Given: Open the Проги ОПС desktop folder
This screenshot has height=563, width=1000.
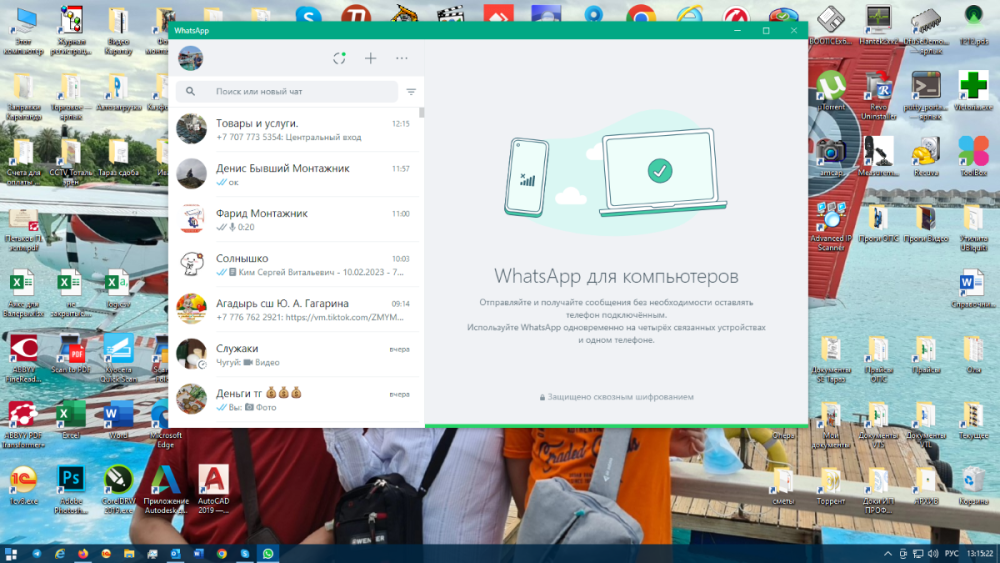Looking at the screenshot, I should click(x=879, y=223).
